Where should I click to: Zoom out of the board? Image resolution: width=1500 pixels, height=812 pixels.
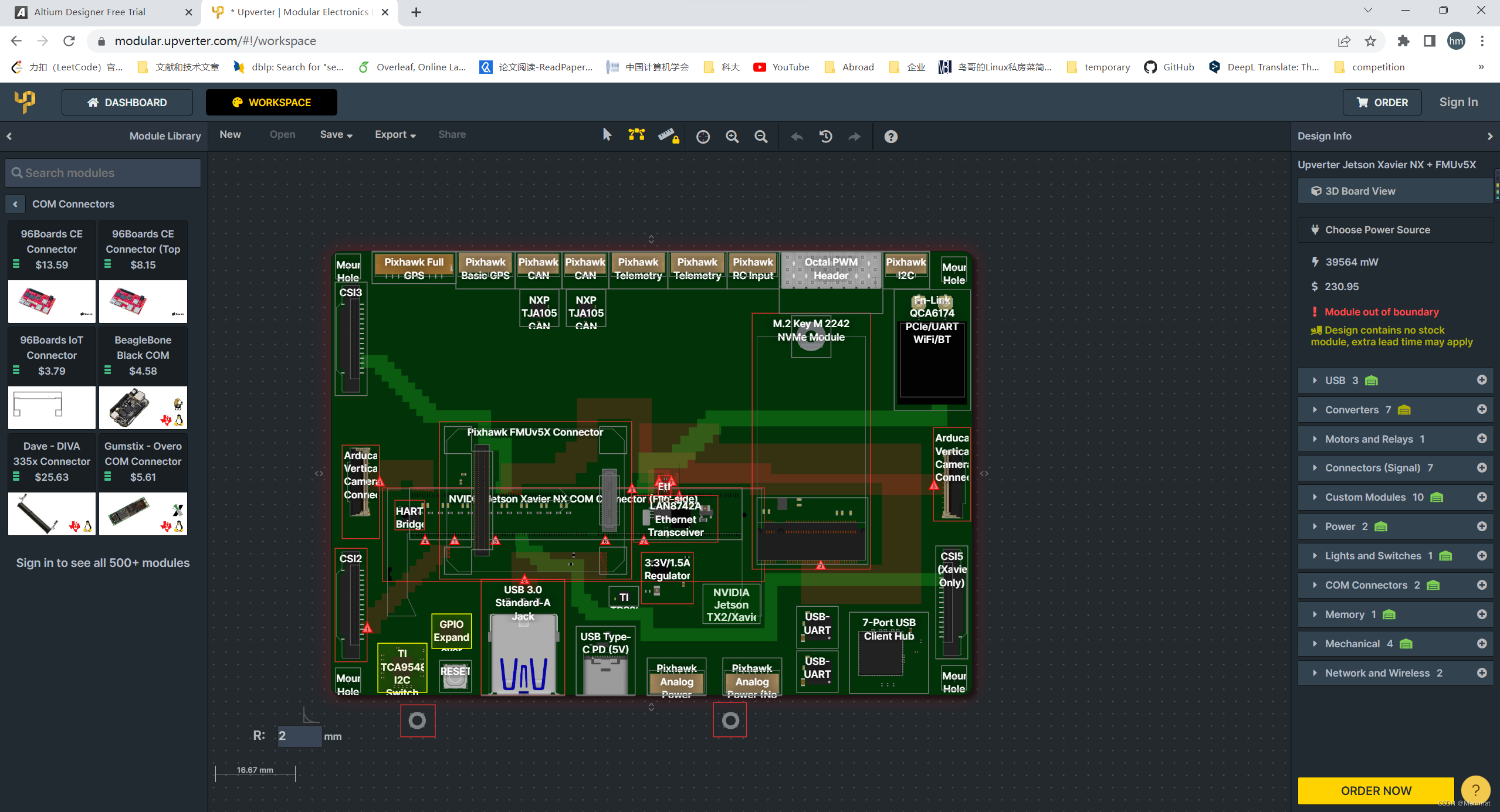click(761, 137)
